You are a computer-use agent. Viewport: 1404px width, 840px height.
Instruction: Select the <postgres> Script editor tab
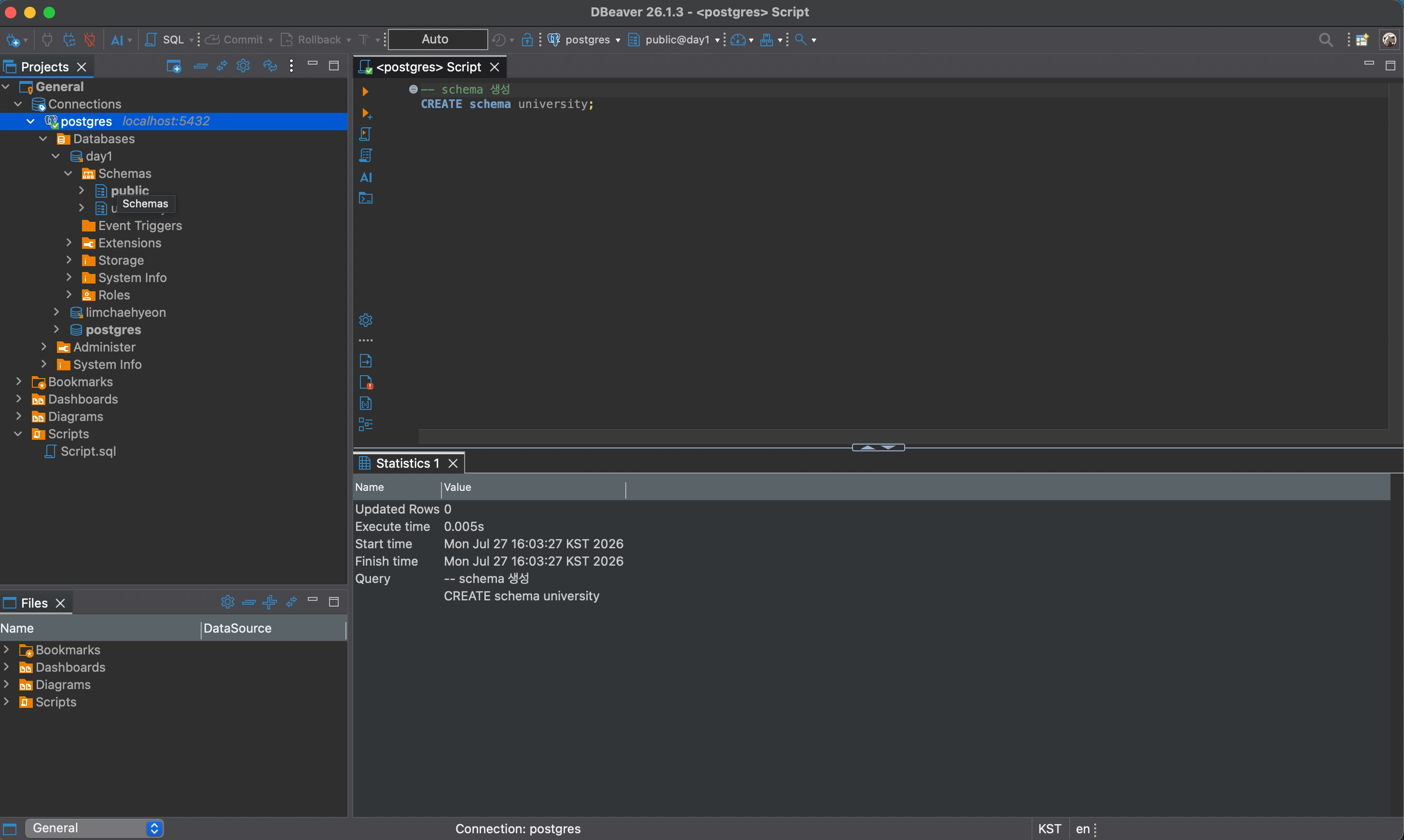tap(428, 67)
